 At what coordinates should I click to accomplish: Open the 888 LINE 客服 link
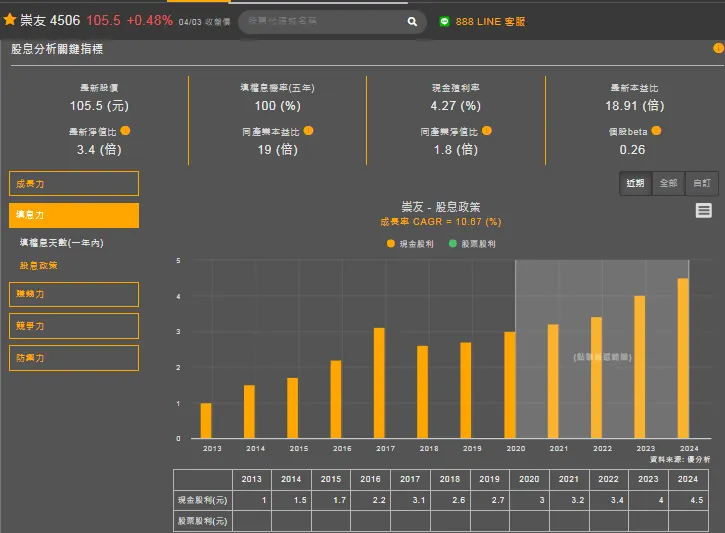click(x=490, y=22)
